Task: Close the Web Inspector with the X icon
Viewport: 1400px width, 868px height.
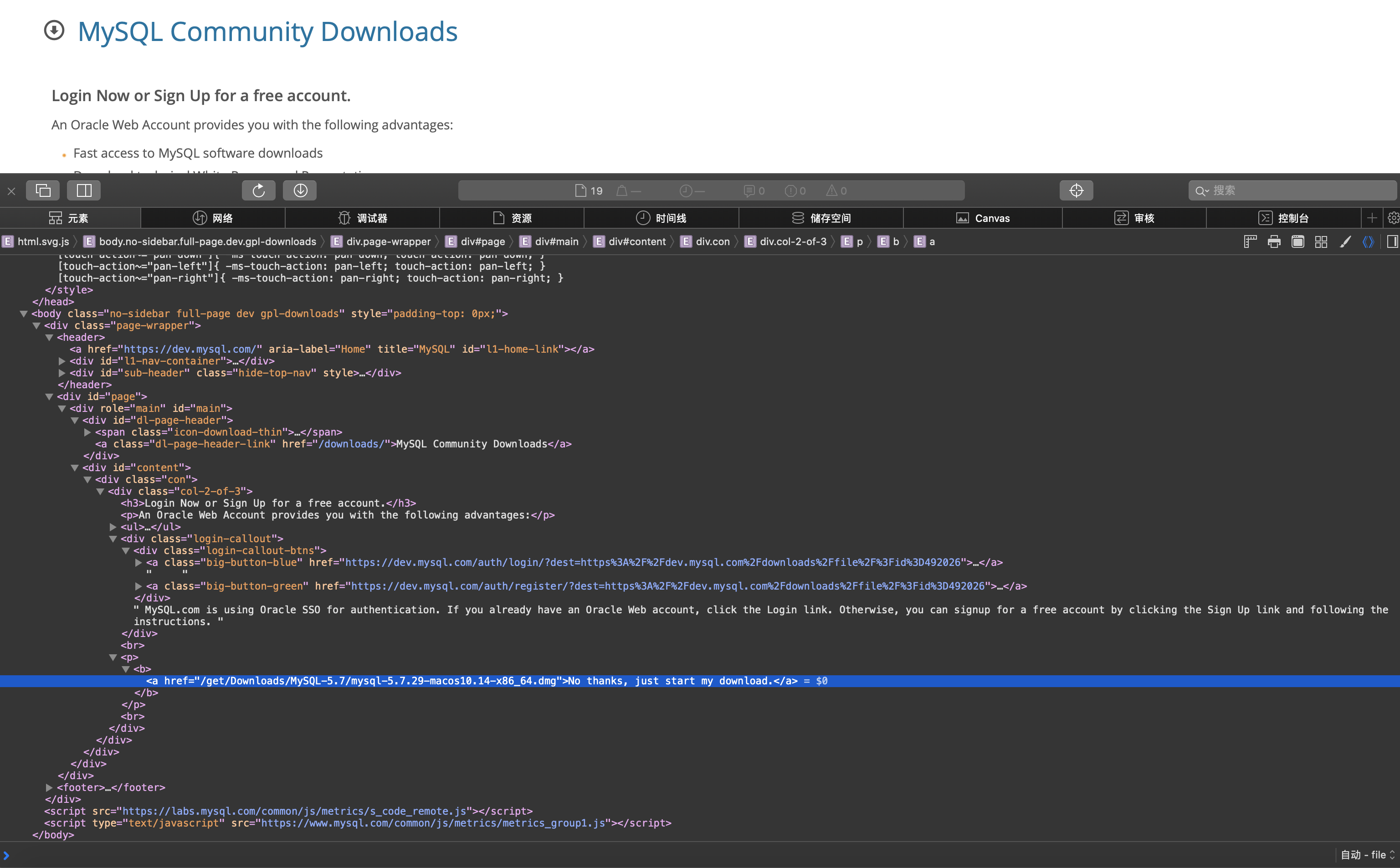Action: click(x=11, y=190)
